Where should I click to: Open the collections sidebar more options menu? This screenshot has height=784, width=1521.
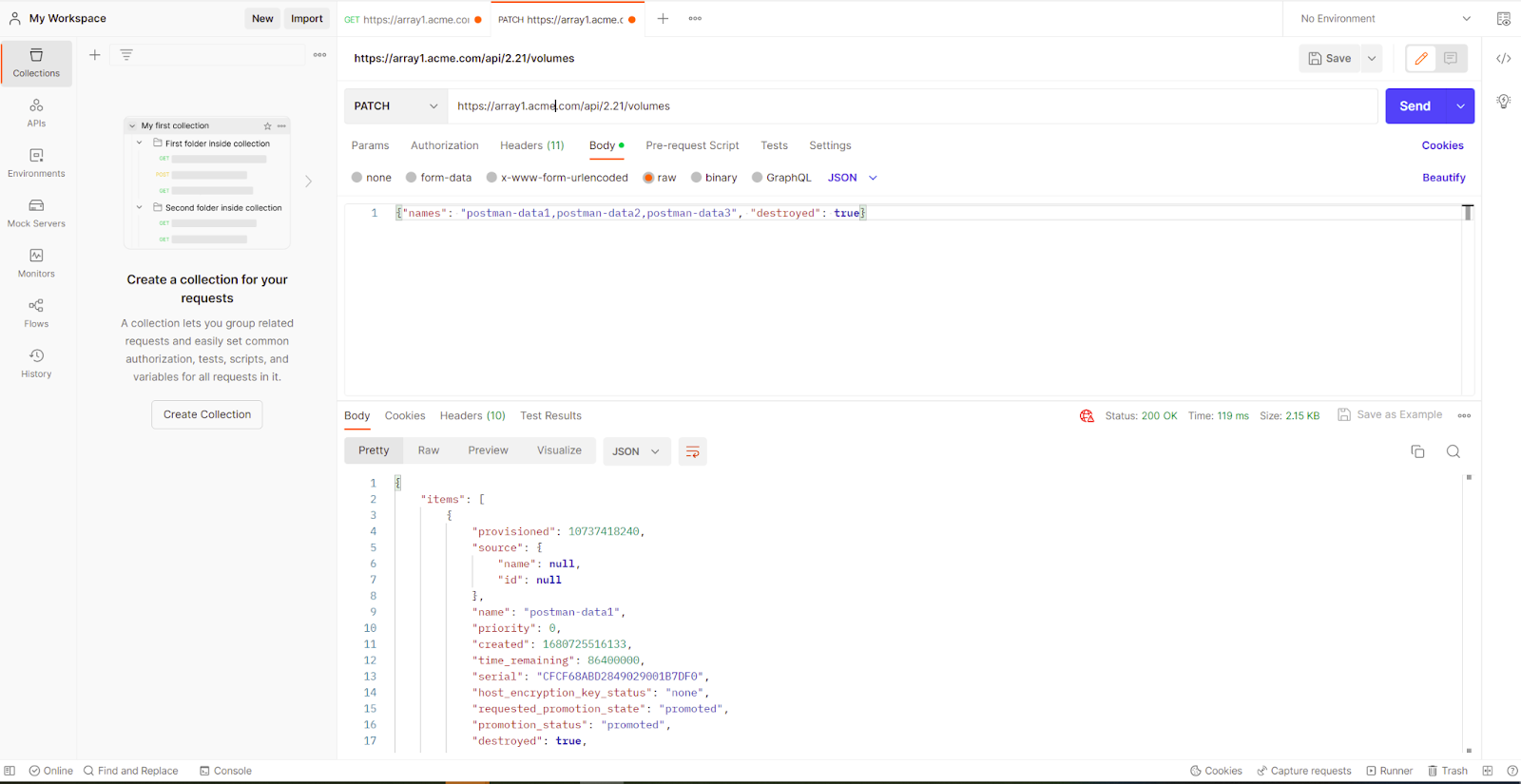[320, 55]
